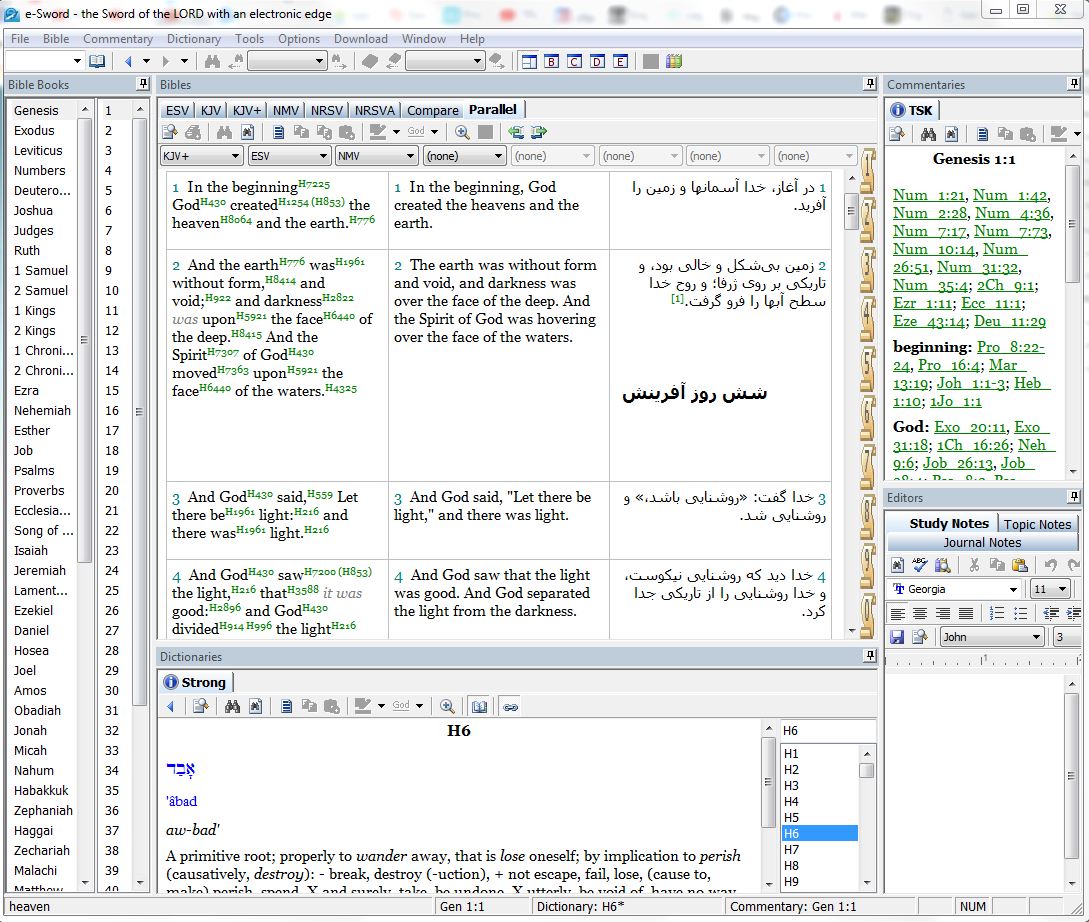Click the layout E icon in main toolbar
The image size is (1089, 922).
620,61
